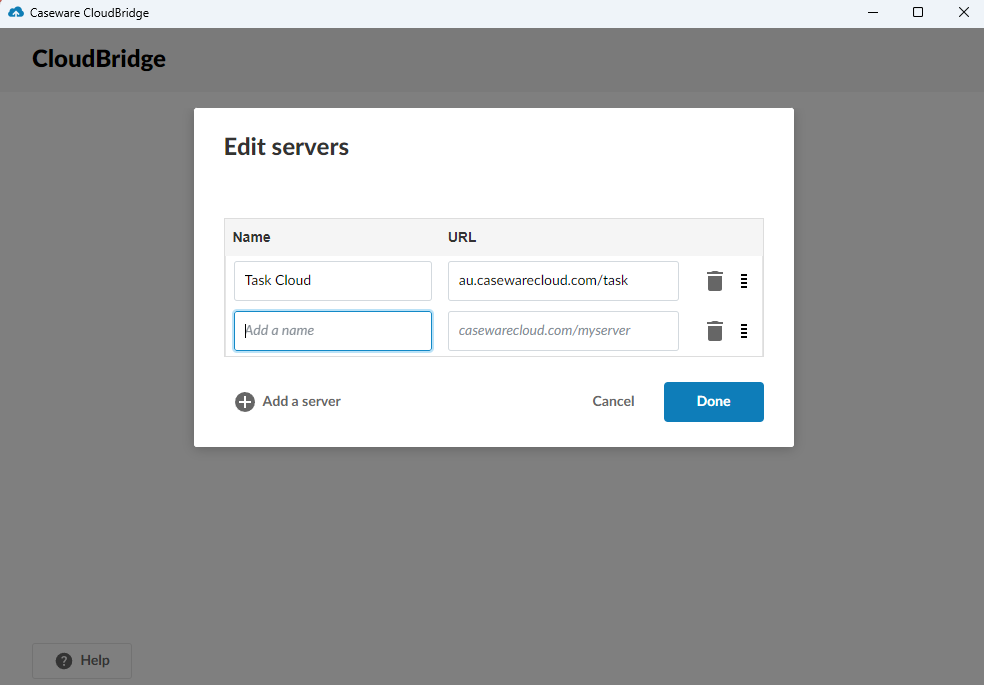
Task: Click the Caseware CloudBridge cloud icon in title bar
Action: (x=16, y=13)
